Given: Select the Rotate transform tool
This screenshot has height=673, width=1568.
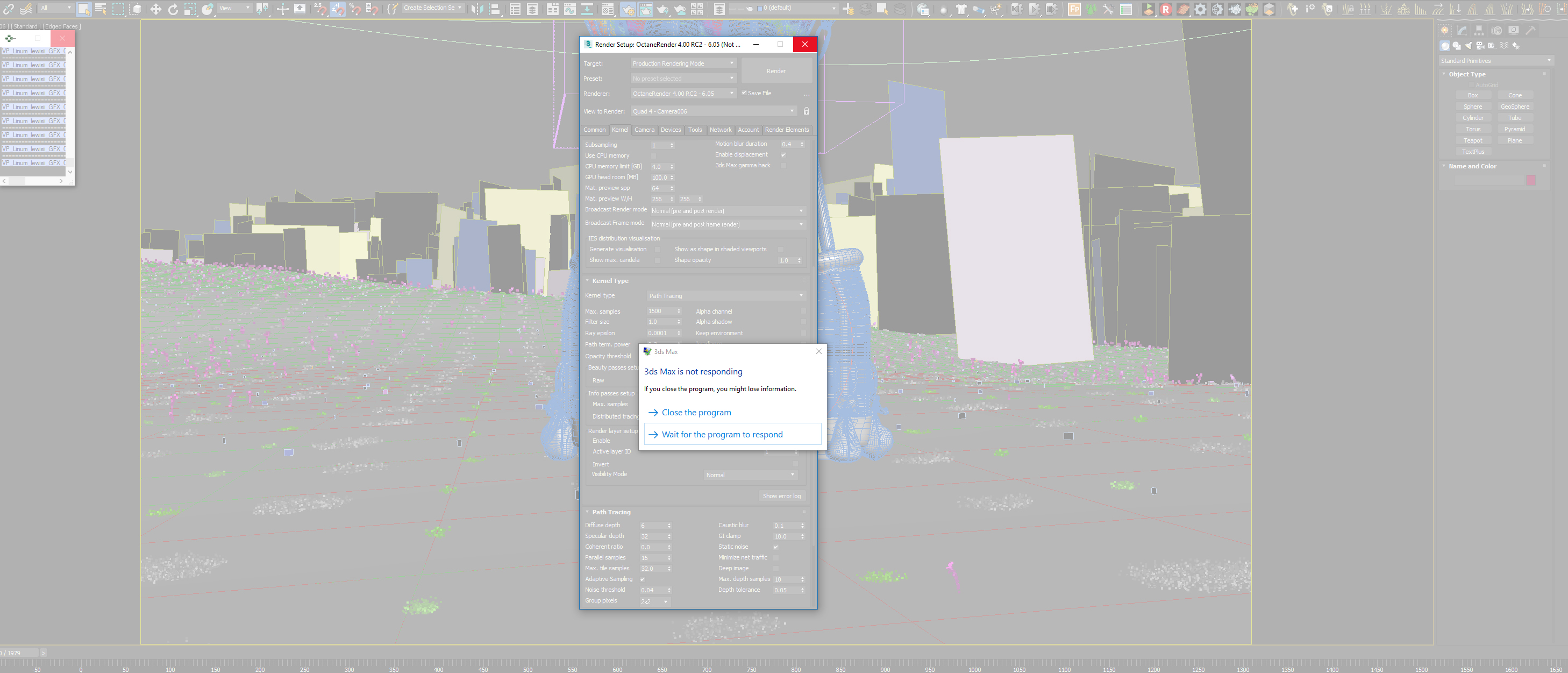Looking at the screenshot, I should coord(173,9).
